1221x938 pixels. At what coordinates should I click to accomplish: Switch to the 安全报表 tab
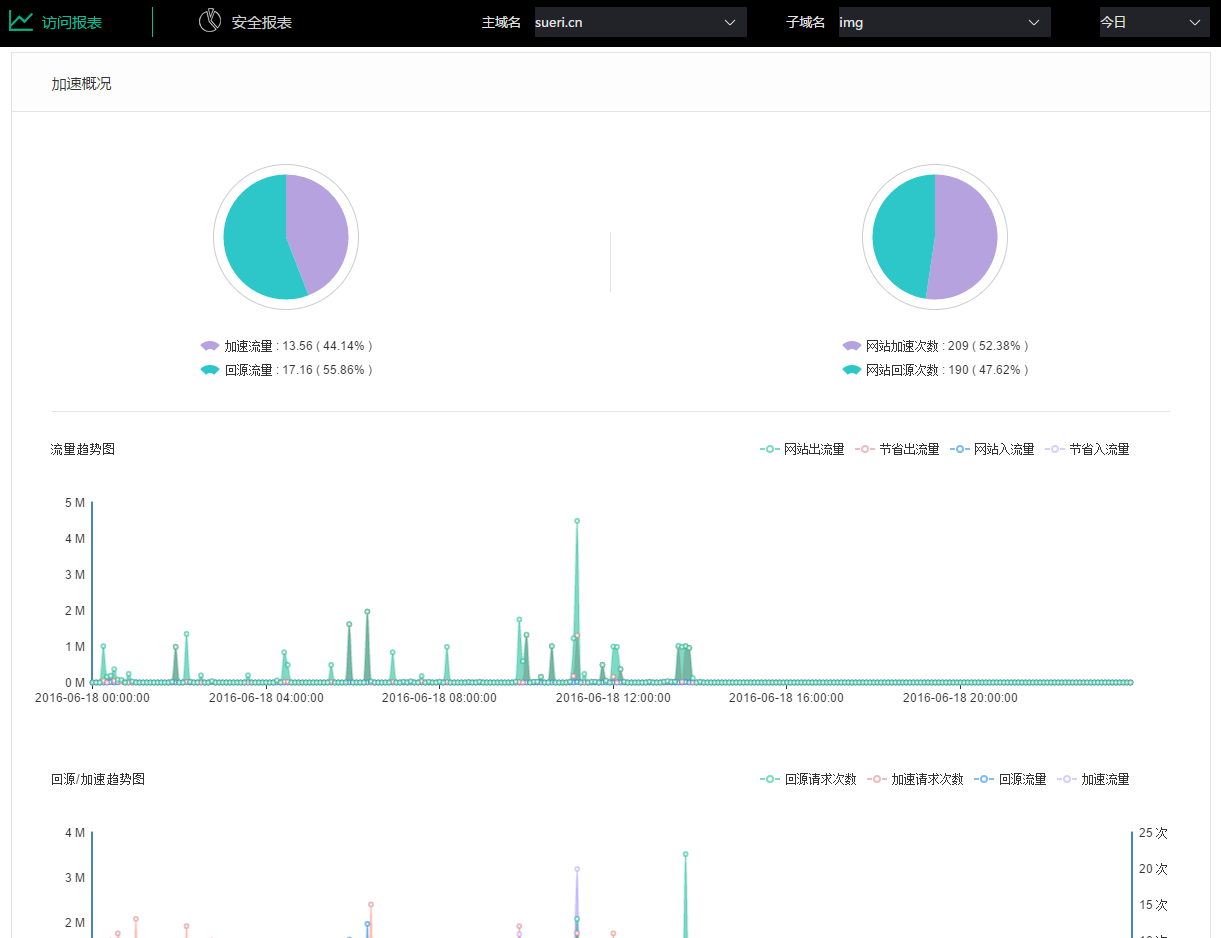[x=261, y=22]
